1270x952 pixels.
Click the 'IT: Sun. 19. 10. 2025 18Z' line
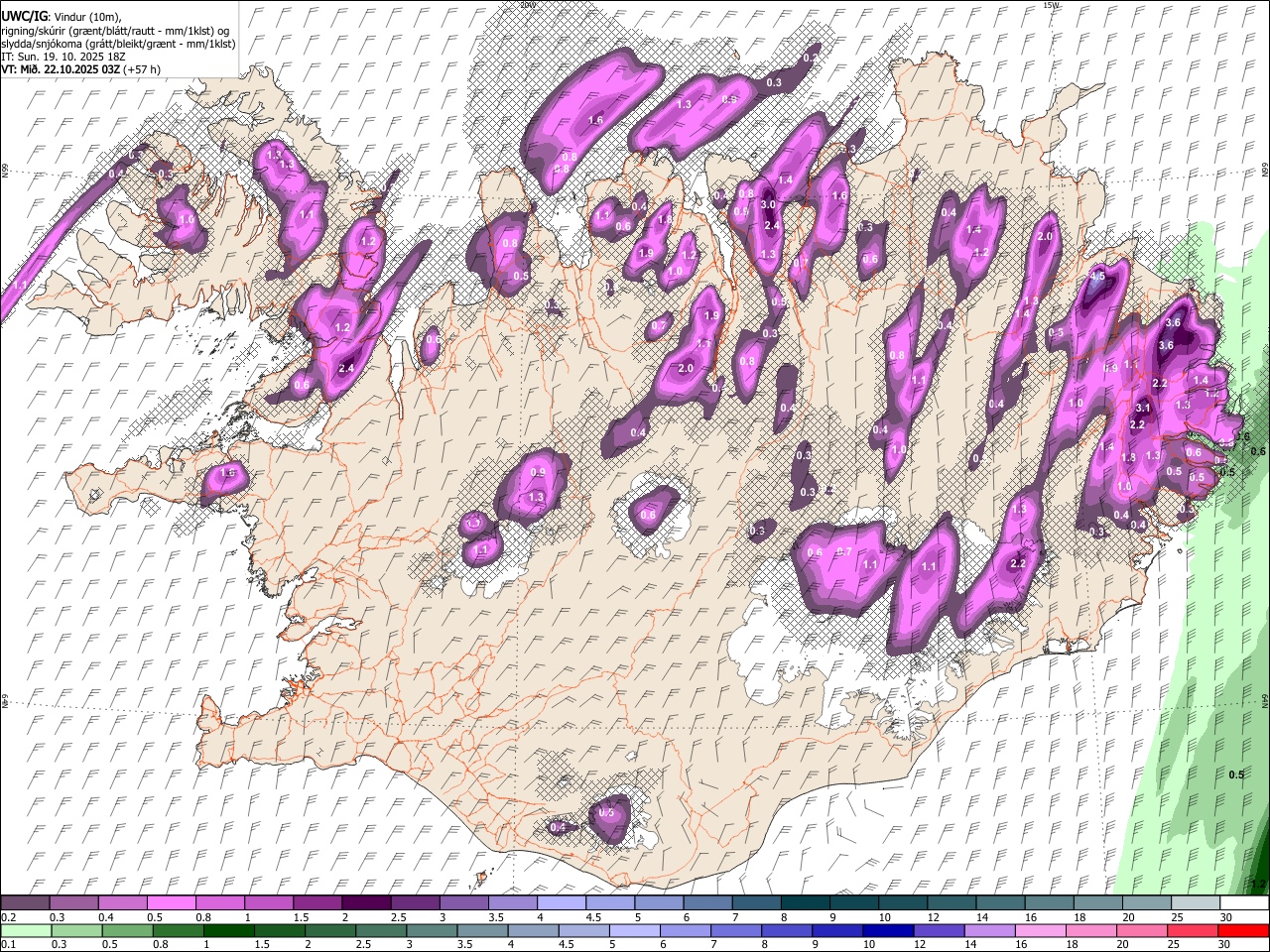(x=63, y=57)
